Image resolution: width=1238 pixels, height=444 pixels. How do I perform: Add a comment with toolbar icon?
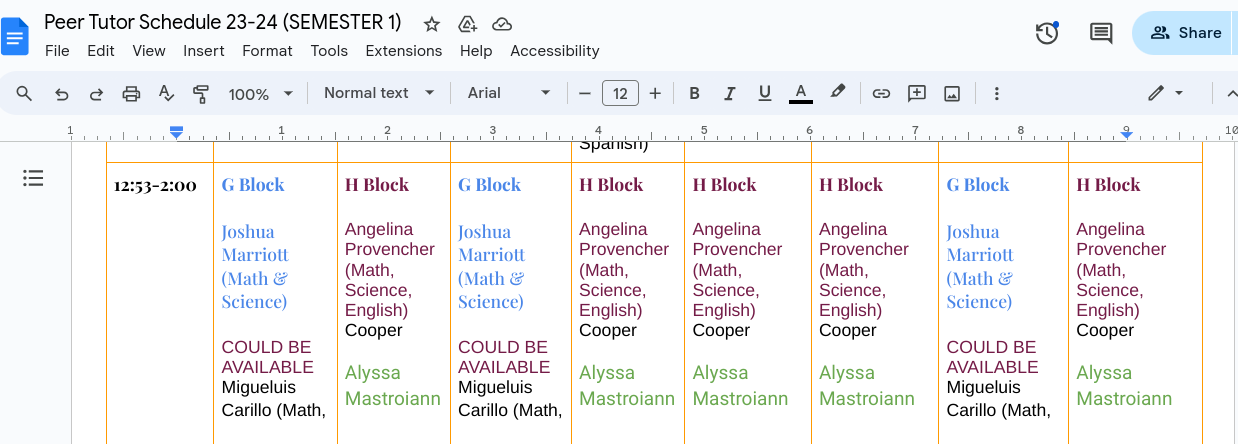[x=916, y=94]
